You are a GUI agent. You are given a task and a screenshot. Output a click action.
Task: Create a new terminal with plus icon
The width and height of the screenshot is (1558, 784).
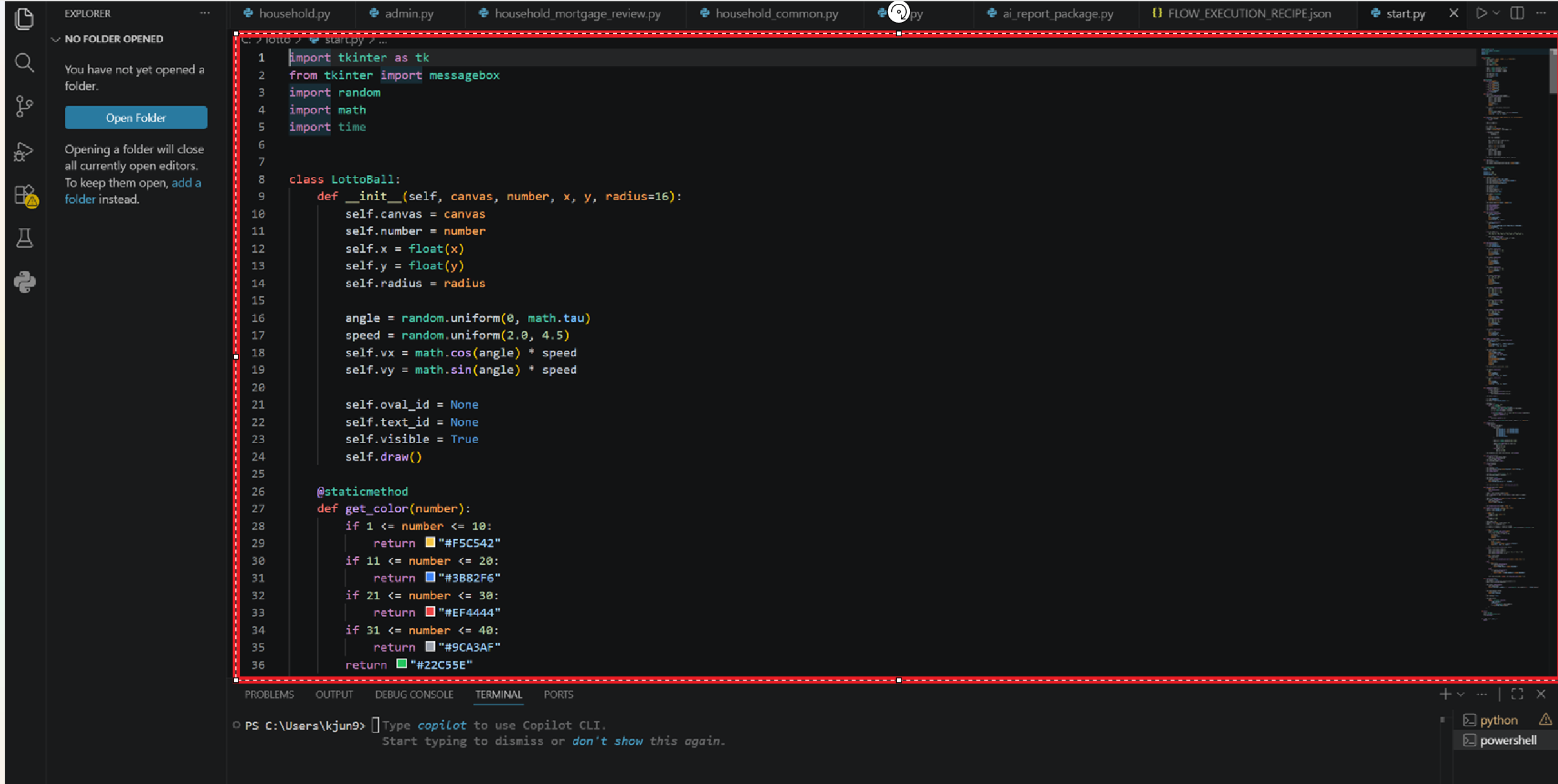coord(1445,694)
